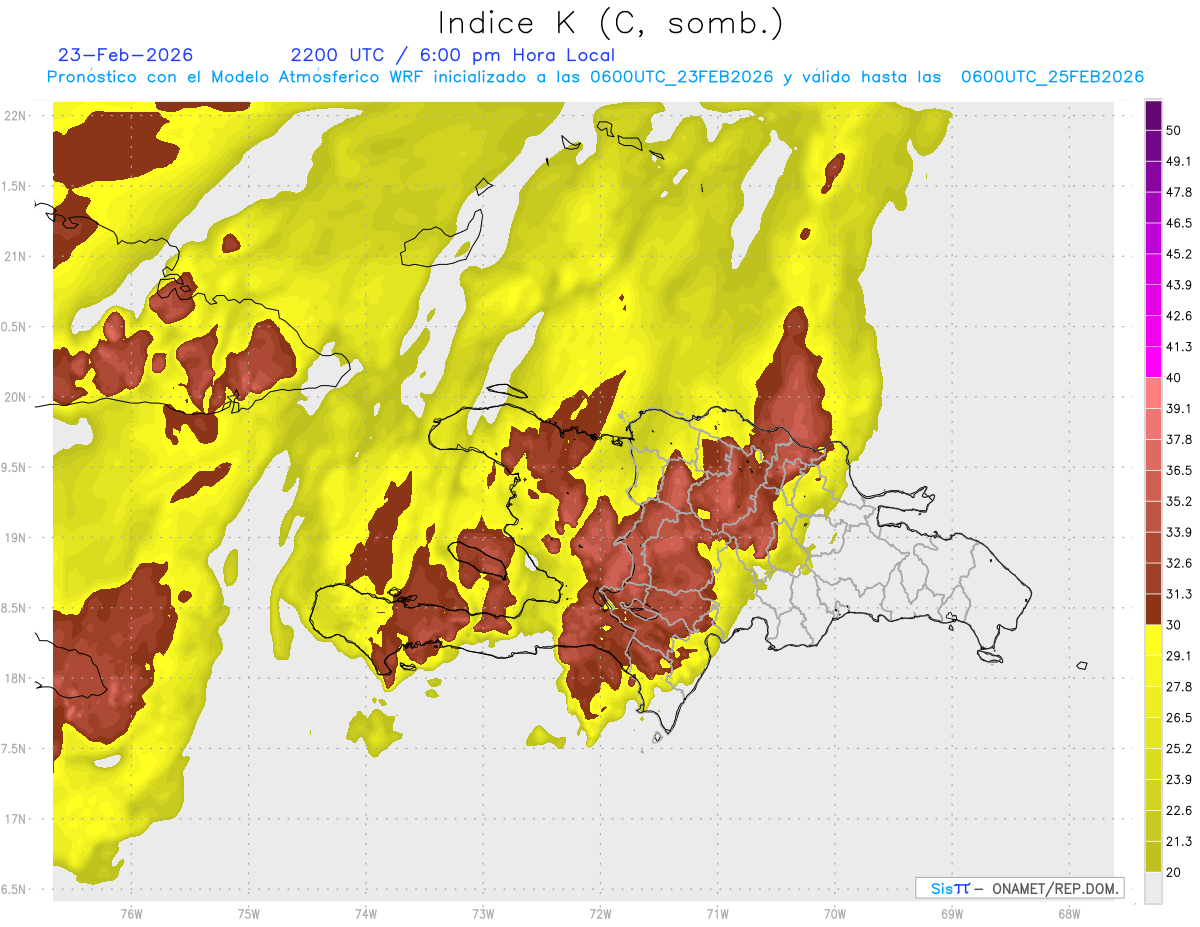The width and height of the screenshot is (1200, 927).
Task: Click the longitude axis label "74W"
Action: (x=366, y=913)
